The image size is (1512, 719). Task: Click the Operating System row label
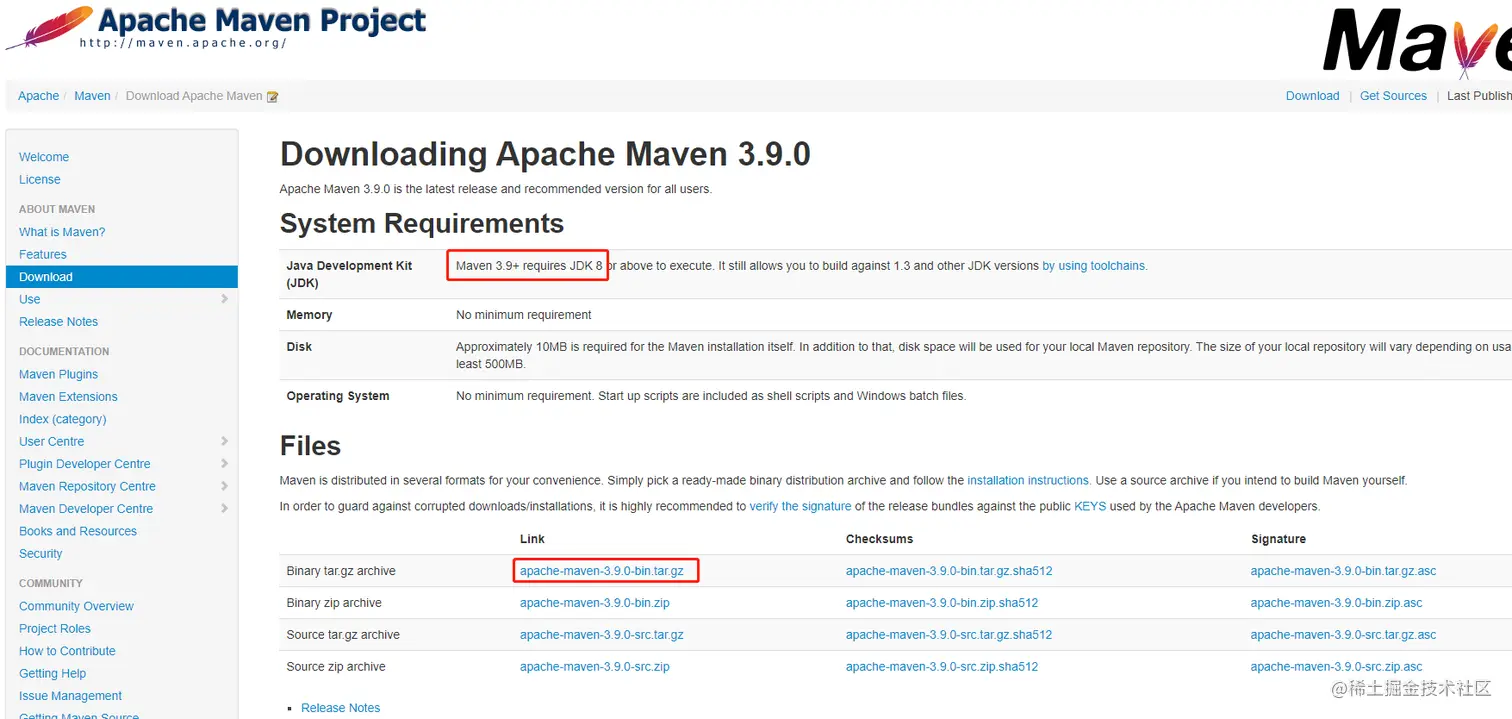click(338, 396)
